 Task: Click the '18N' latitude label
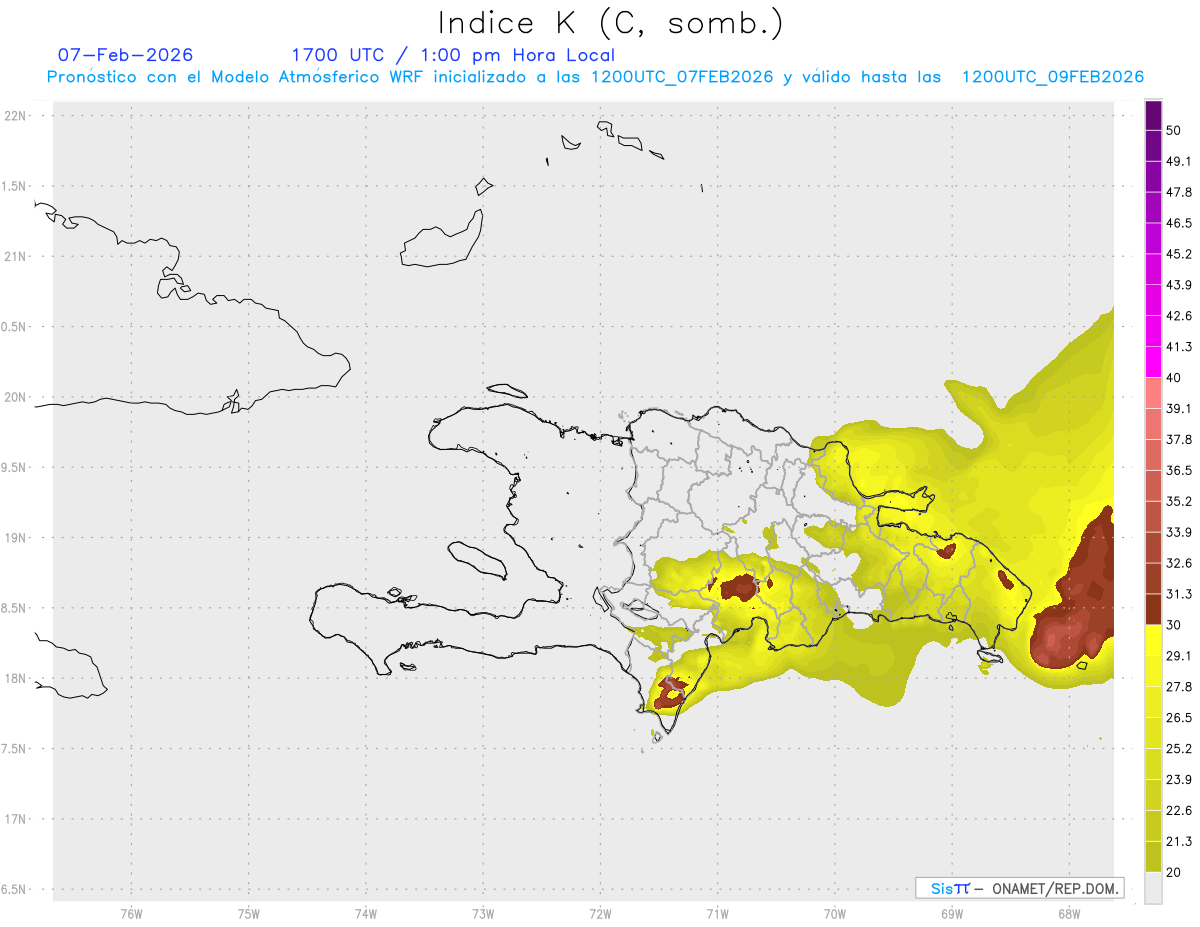[16, 678]
